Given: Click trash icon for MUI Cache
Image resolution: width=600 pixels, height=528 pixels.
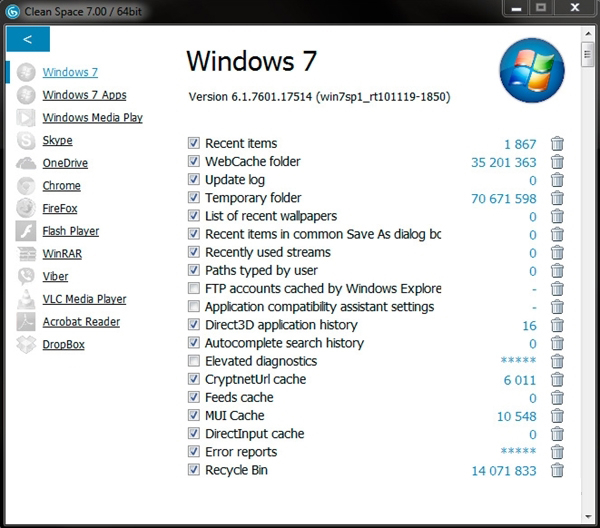Looking at the screenshot, I should point(557,416).
